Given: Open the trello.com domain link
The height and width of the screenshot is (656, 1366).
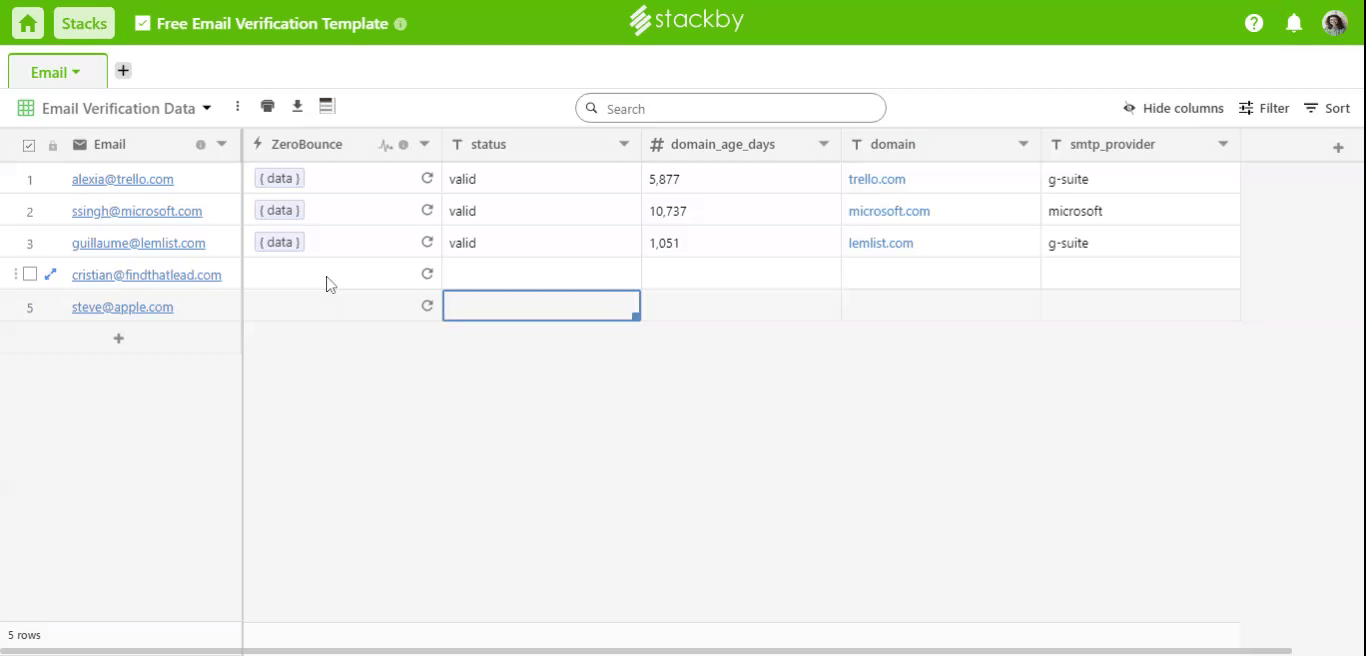Looking at the screenshot, I should [x=877, y=179].
